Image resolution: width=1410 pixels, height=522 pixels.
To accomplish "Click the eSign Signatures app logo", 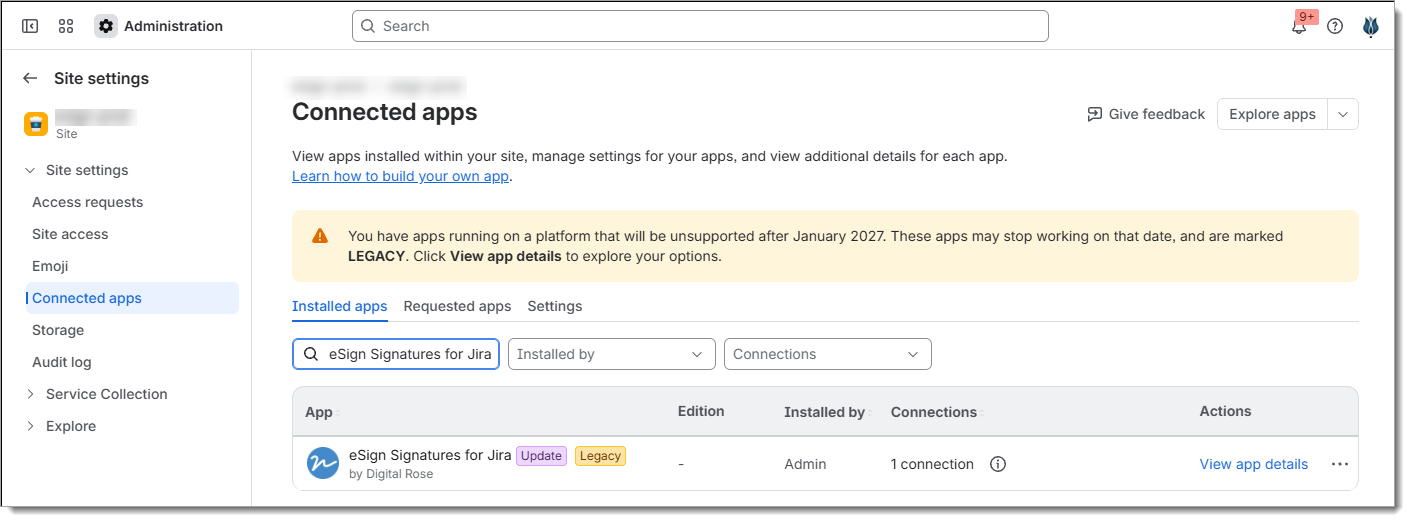I will pyautogui.click(x=323, y=463).
